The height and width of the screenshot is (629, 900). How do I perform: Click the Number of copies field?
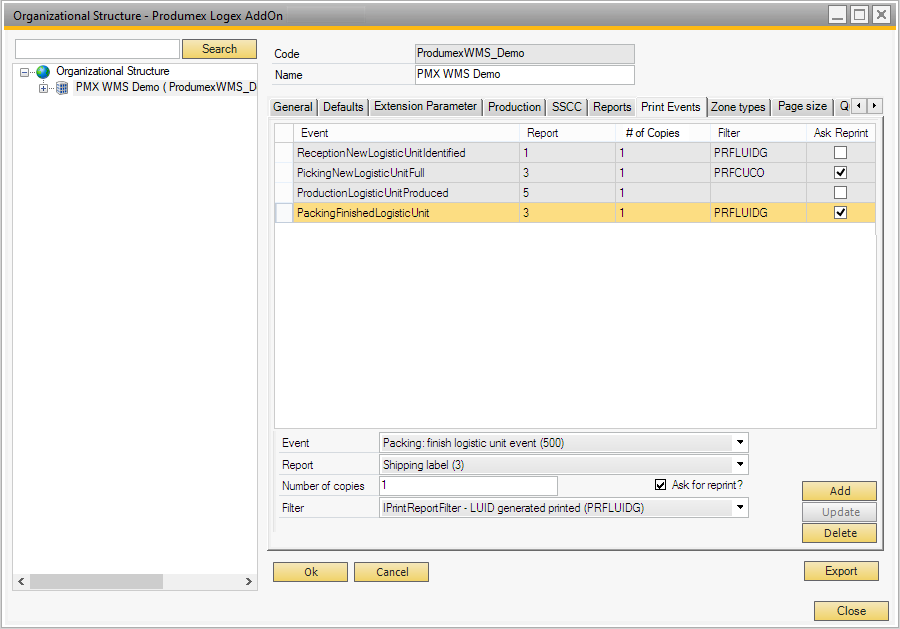click(x=468, y=486)
